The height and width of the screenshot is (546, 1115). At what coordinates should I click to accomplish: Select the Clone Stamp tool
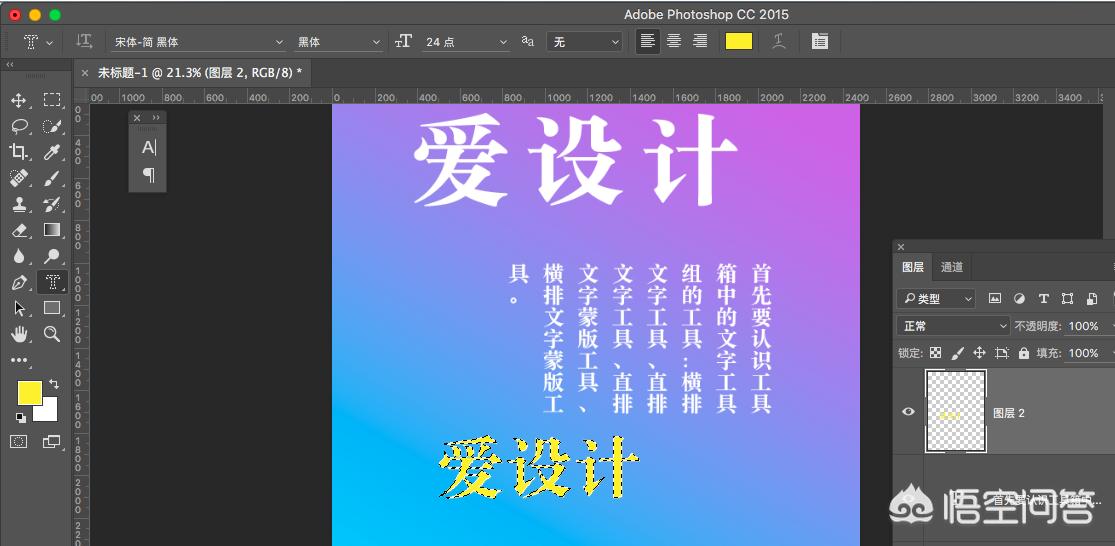click(x=18, y=204)
